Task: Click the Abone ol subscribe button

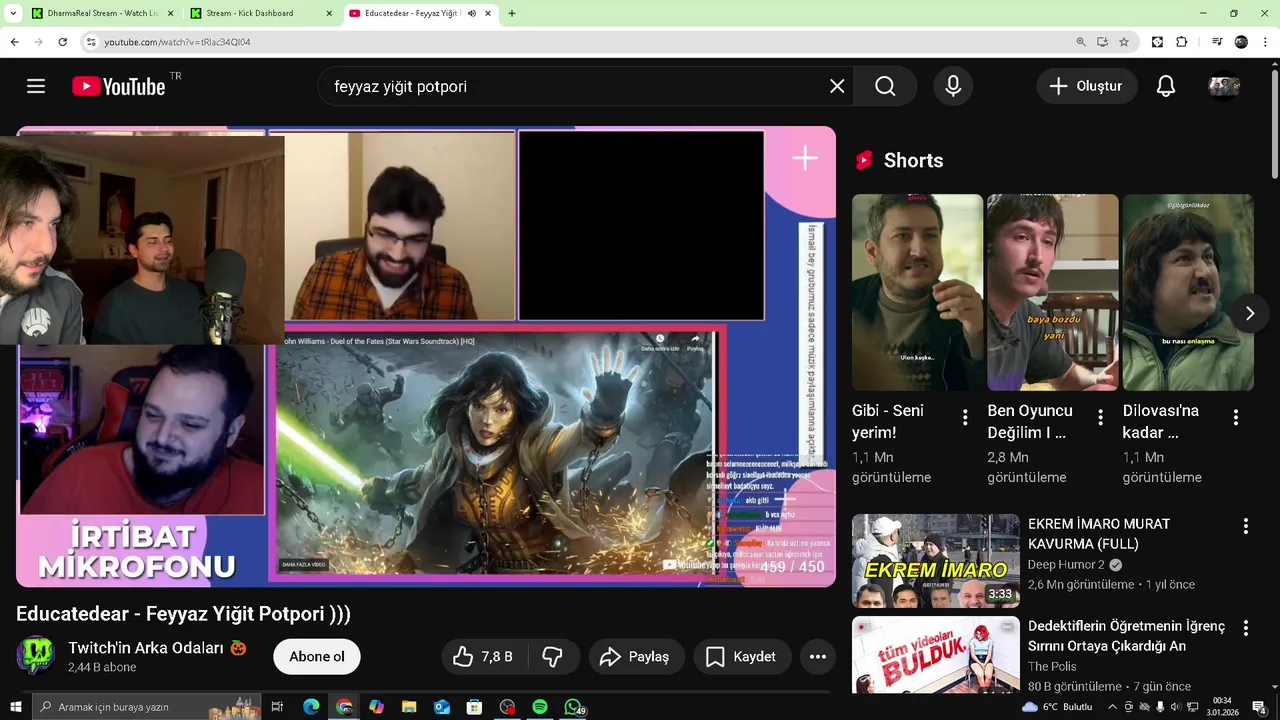Action: point(316,657)
